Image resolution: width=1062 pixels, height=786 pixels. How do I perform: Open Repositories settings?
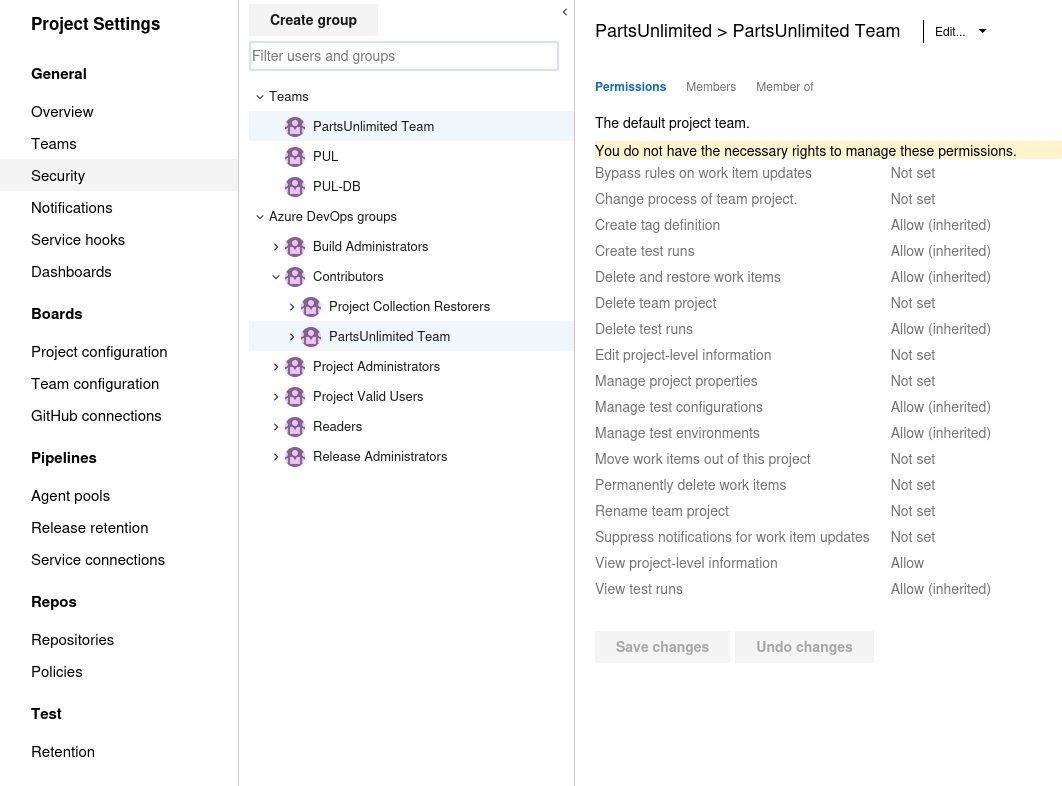(72, 640)
